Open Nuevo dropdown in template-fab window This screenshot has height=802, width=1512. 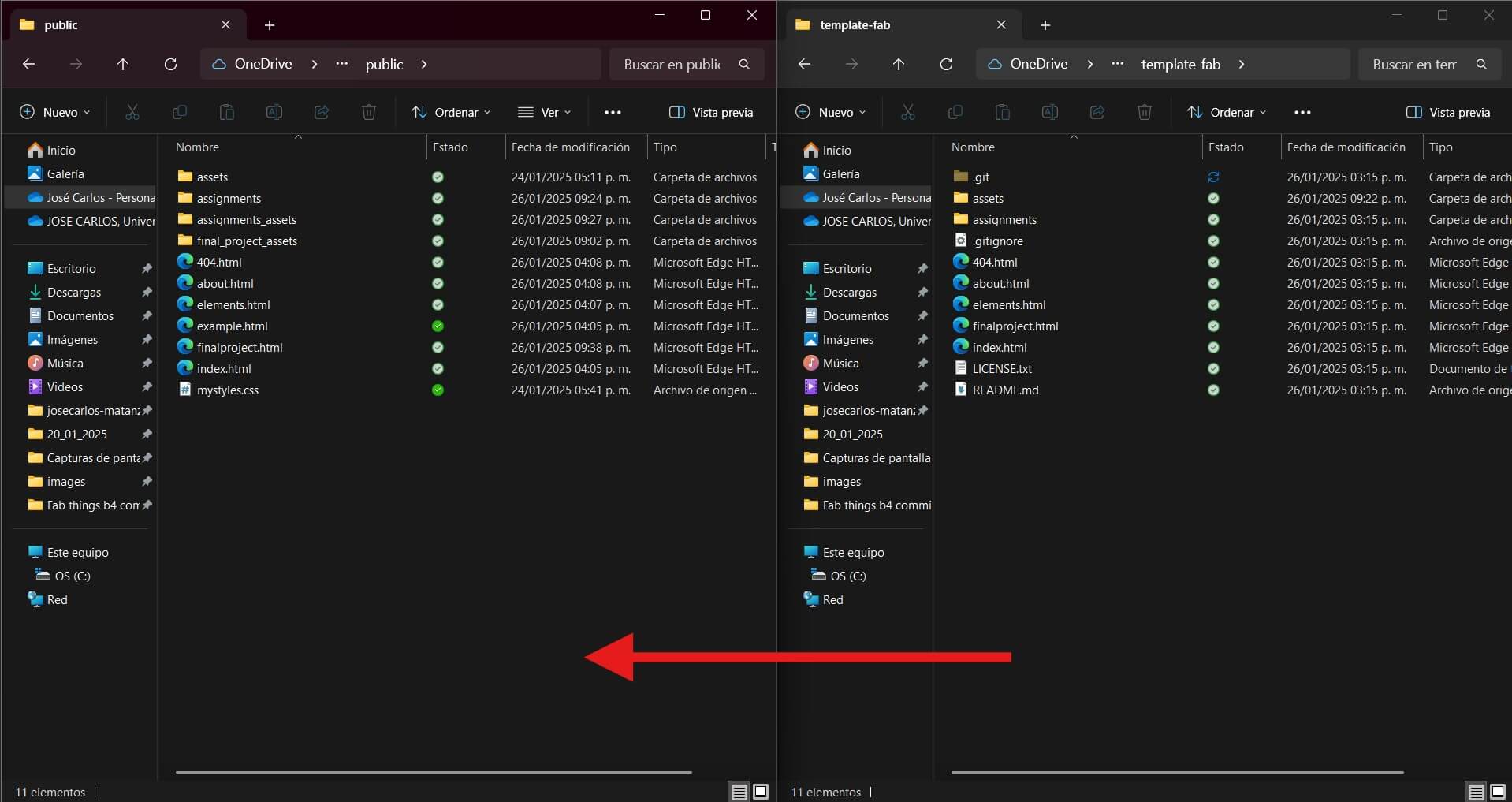830,112
